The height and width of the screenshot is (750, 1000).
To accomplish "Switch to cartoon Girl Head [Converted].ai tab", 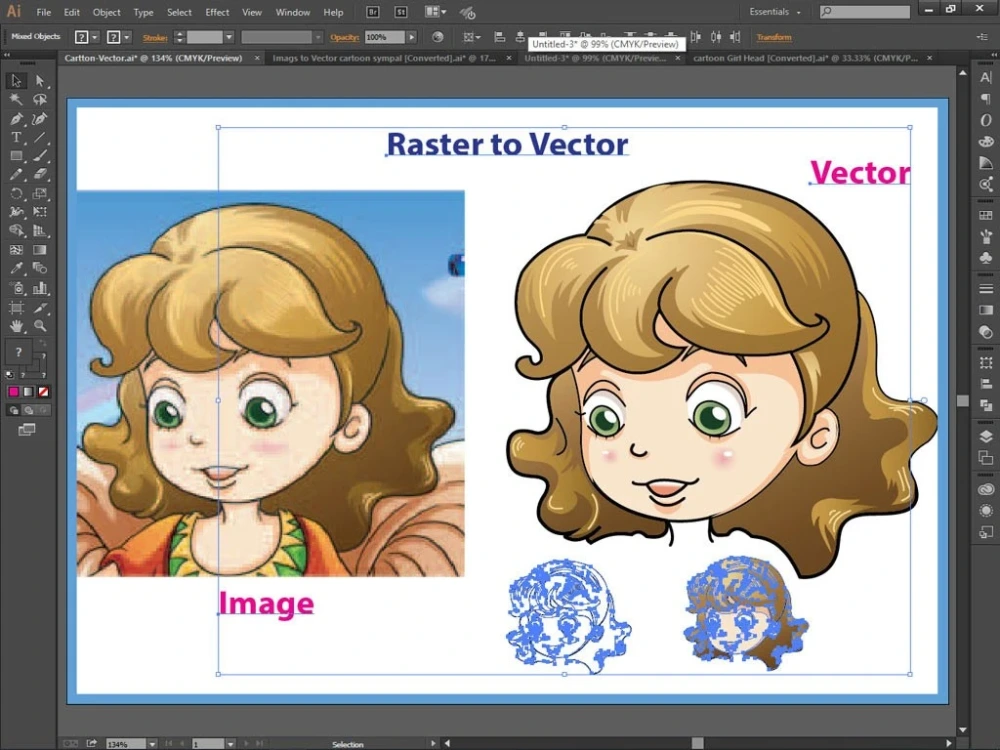I will pos(805,58).
